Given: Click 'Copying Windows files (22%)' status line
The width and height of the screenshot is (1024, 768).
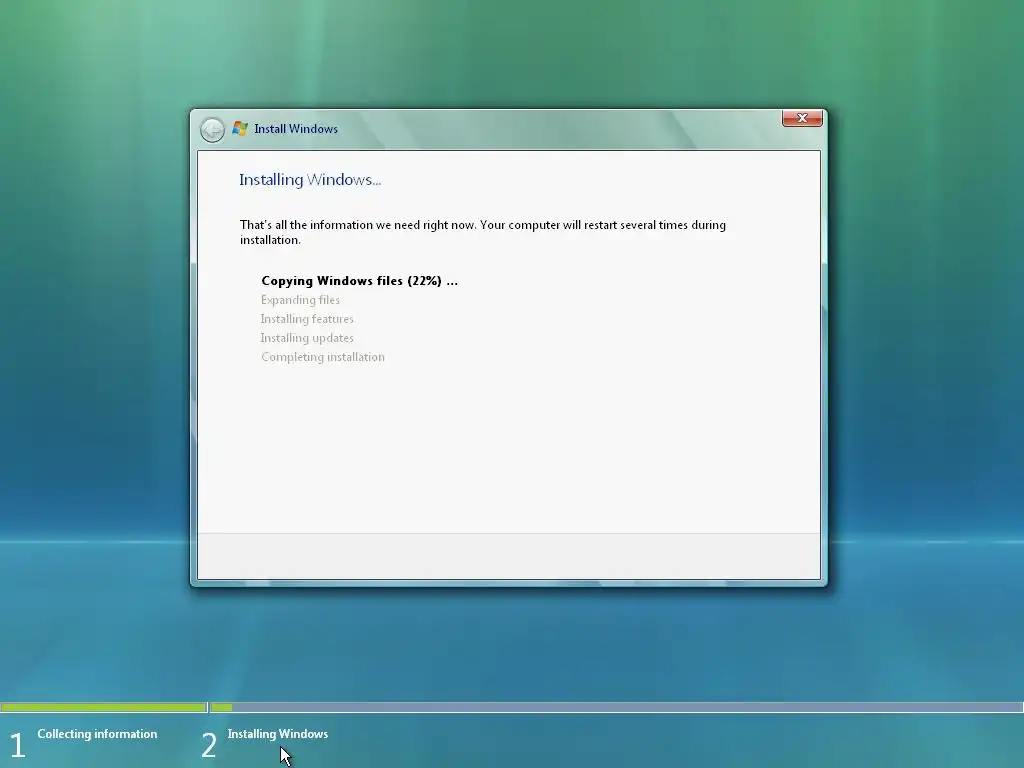Looking at the screenshot, I should coord(359,281).
